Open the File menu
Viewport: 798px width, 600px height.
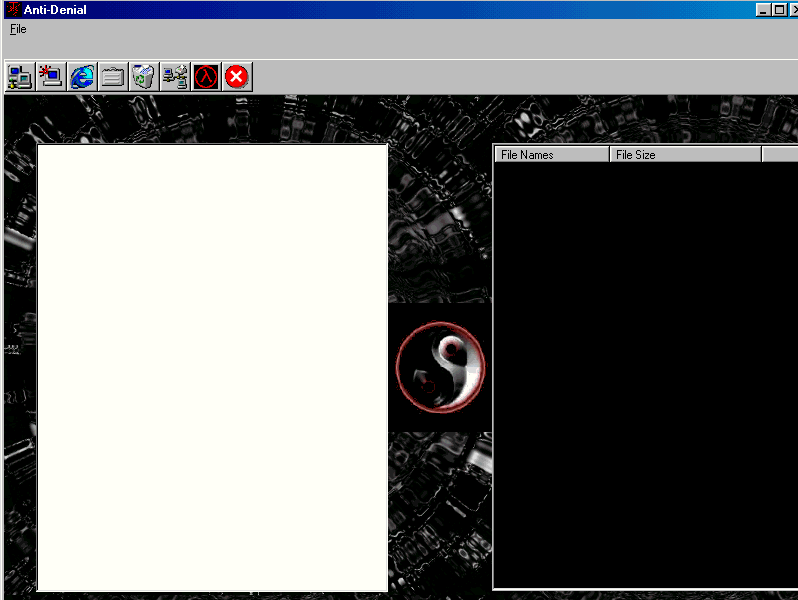click(18, 29)
